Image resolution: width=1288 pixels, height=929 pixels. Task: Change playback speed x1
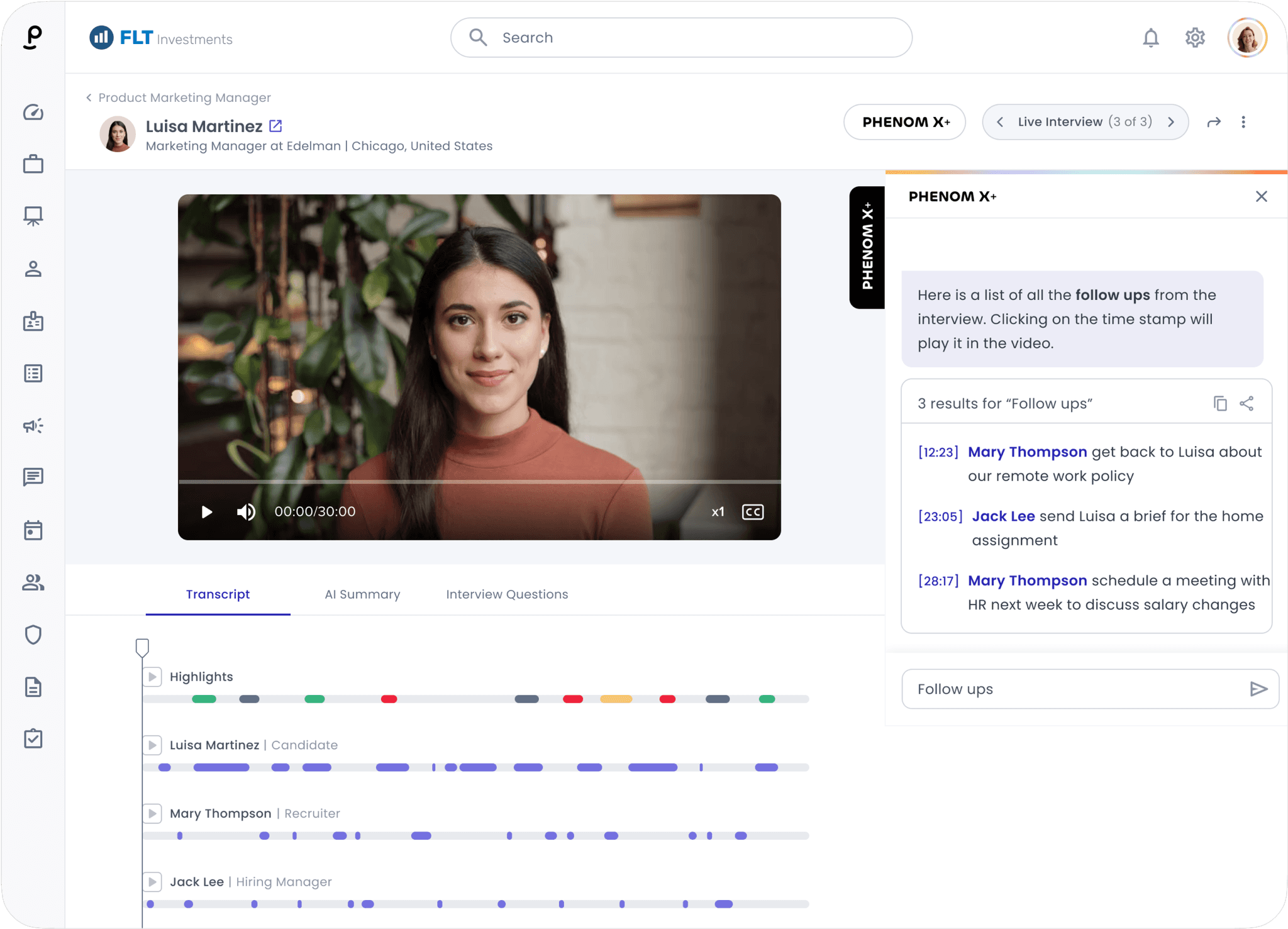(x=718, y=512)
